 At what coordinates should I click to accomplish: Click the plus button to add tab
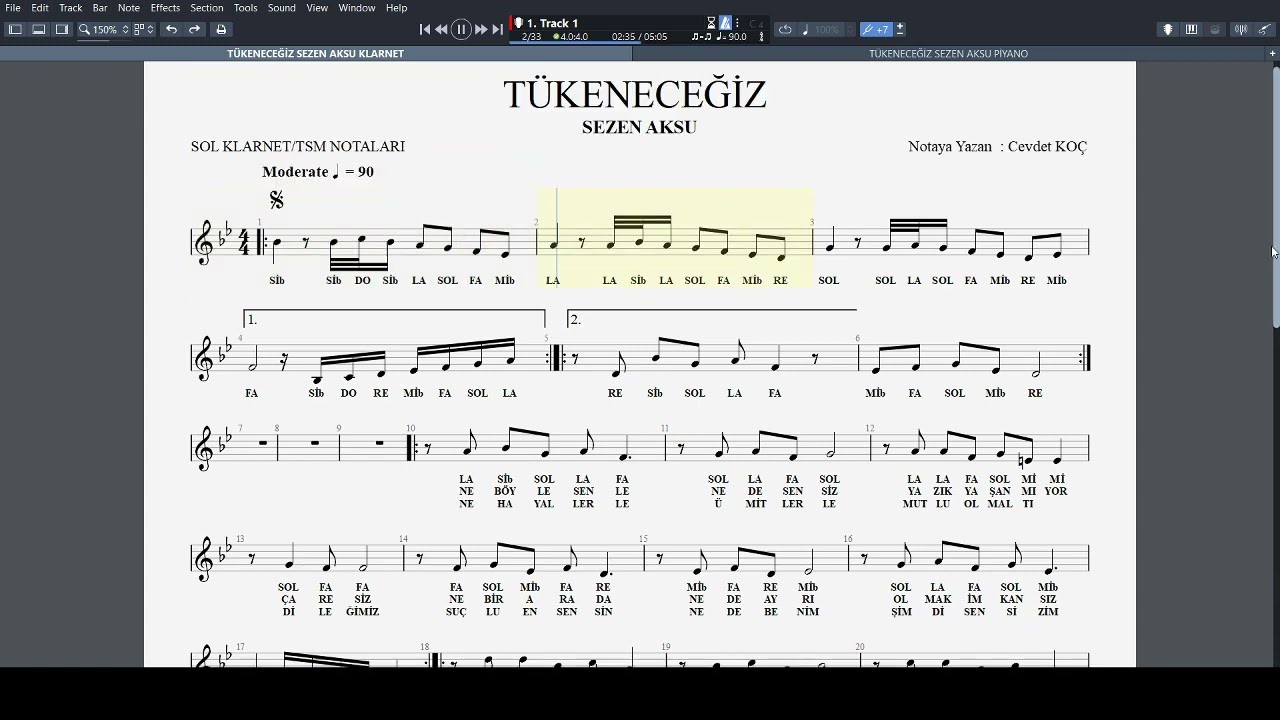[1272, 54]
